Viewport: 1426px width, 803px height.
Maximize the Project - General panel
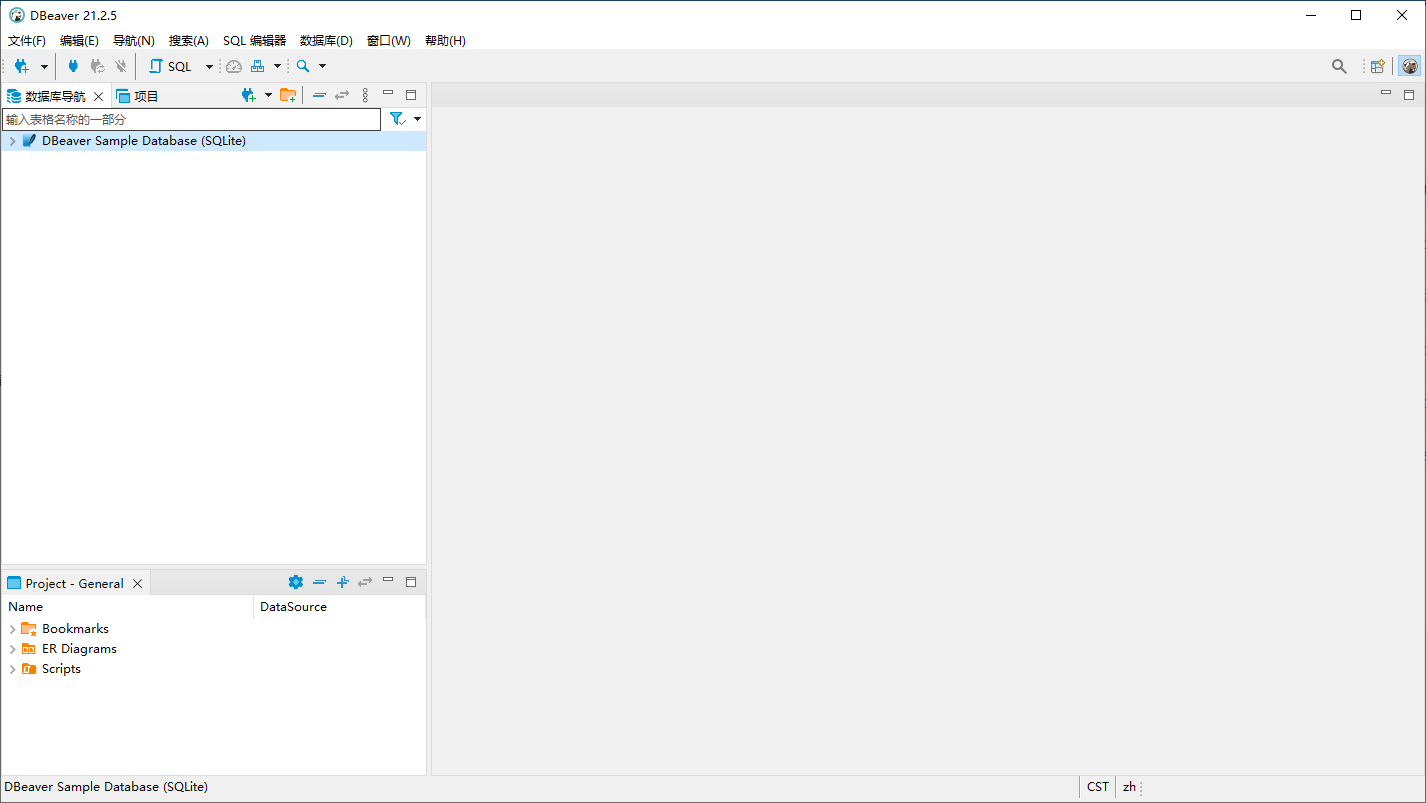411,582
